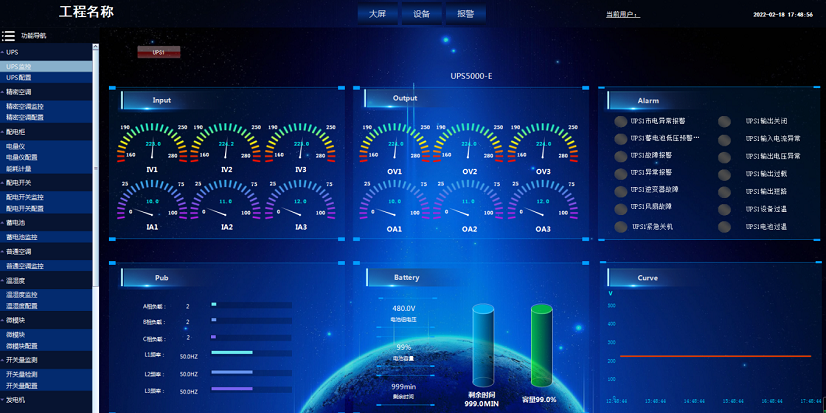Click the 当前用户 link
This screenshot has height=413, width=826.
(623, 15)
